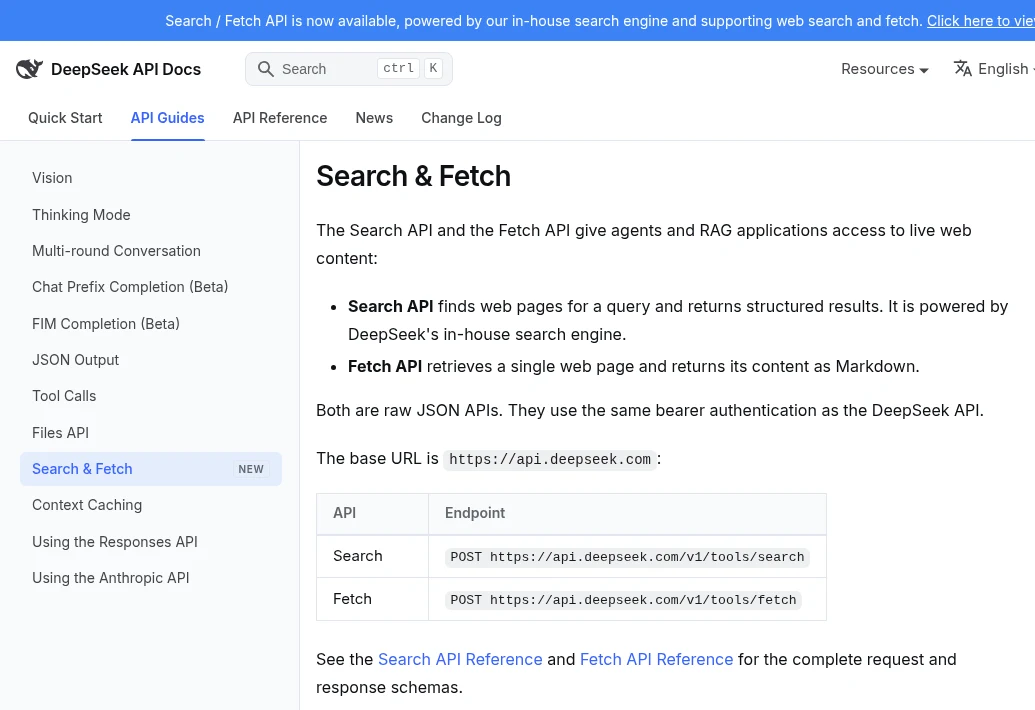Open Using the Anthropic API page
1035x710 pixels.
click(x=150, y=578)
